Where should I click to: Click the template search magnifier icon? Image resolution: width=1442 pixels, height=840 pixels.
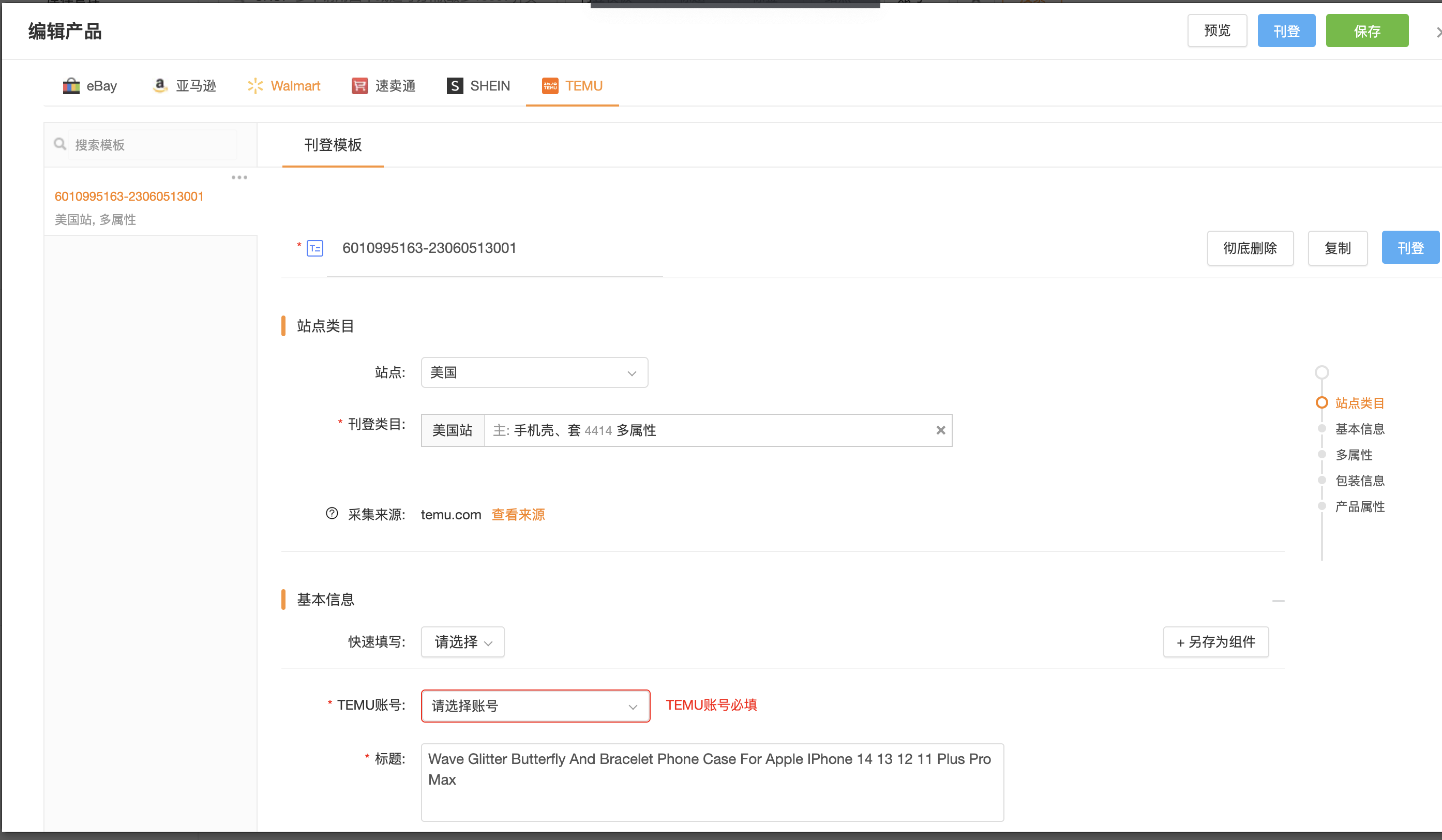pyautogui.click(x=59, y=144)
